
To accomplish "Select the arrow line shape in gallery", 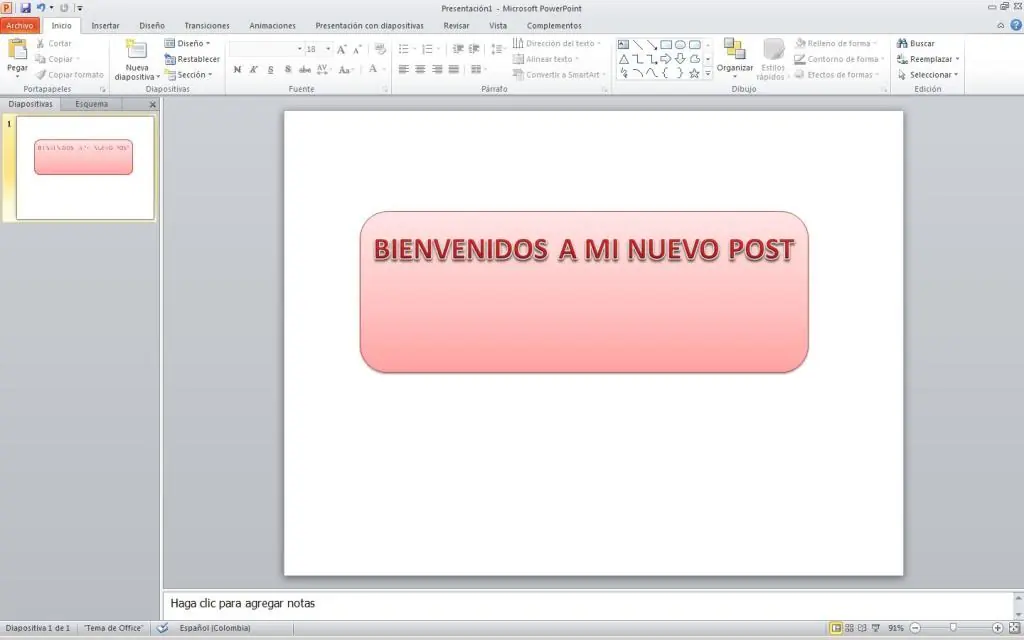I will (652, 44).
